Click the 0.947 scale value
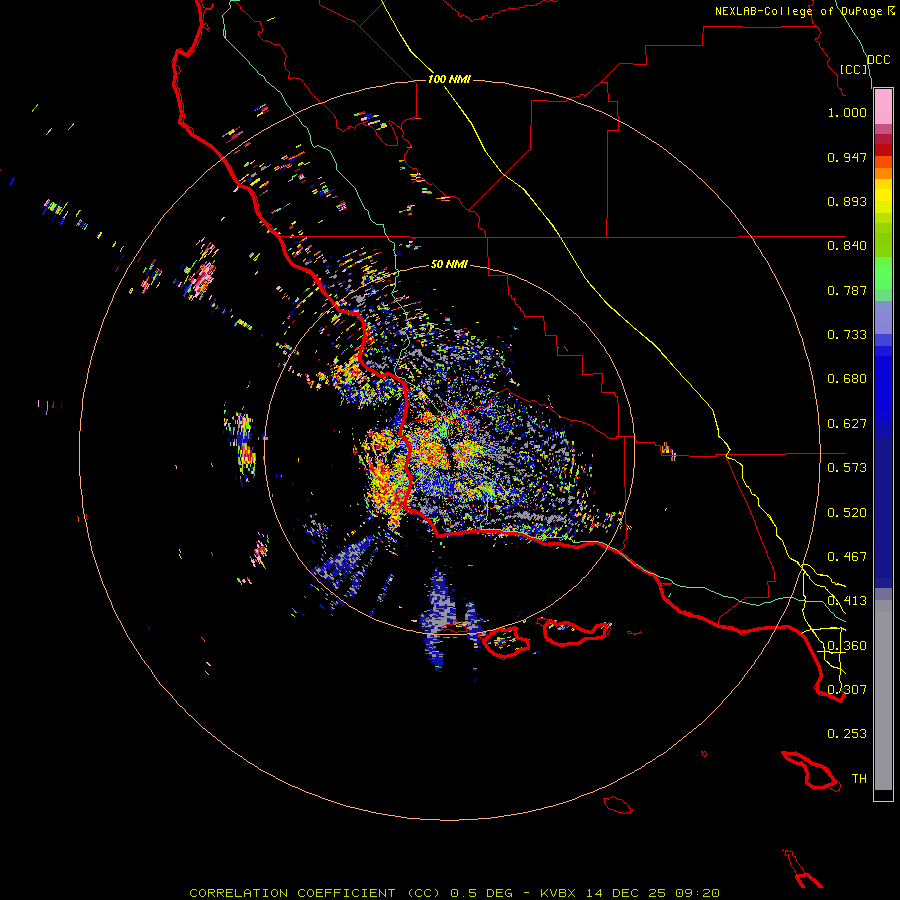This screenshot has height=900, width=900. [847, 157]
